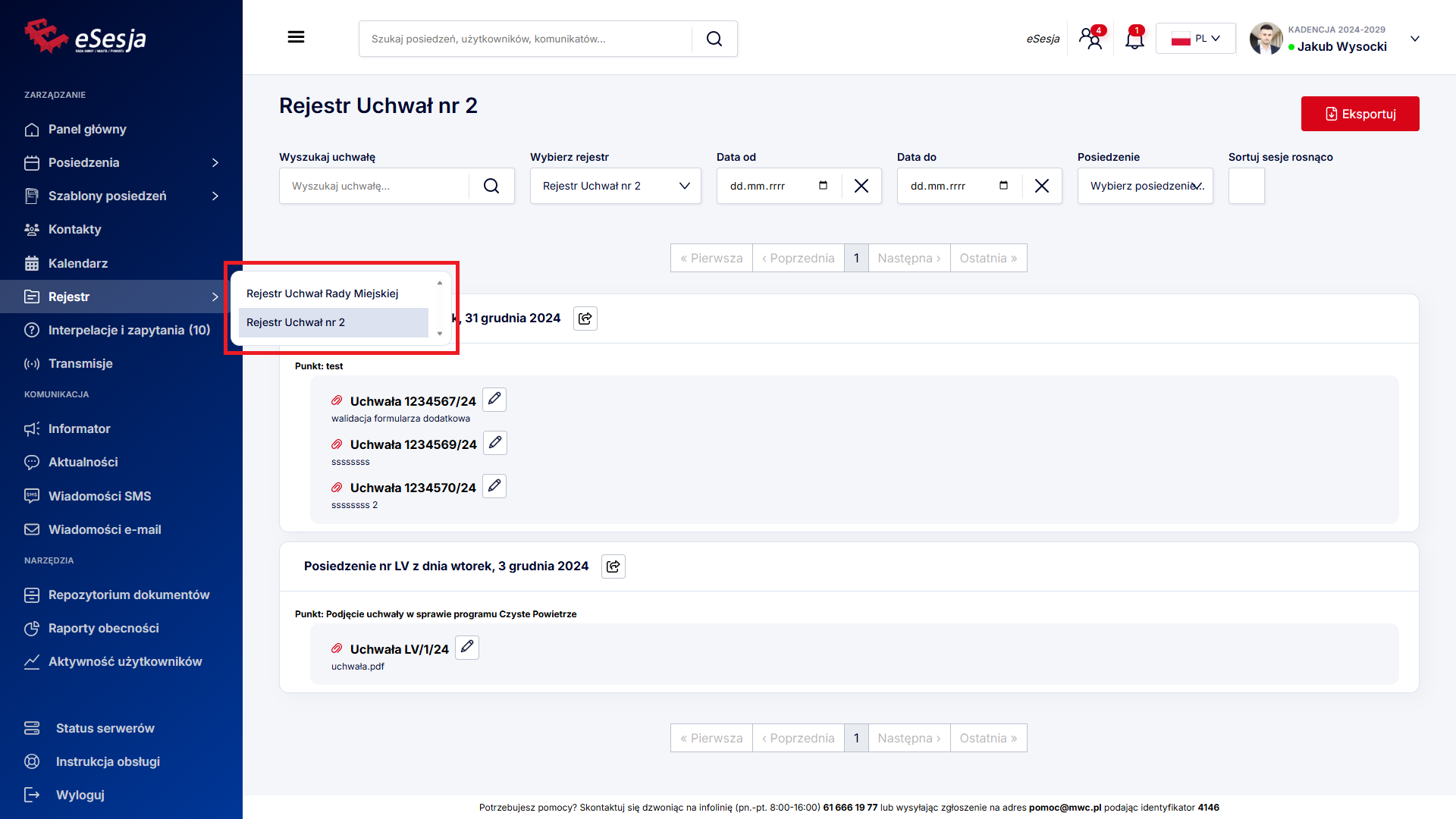Screen dimensions: 1456x819
Task: Click the global search input field
Action: pyautogui.click(x=525, y=39)
